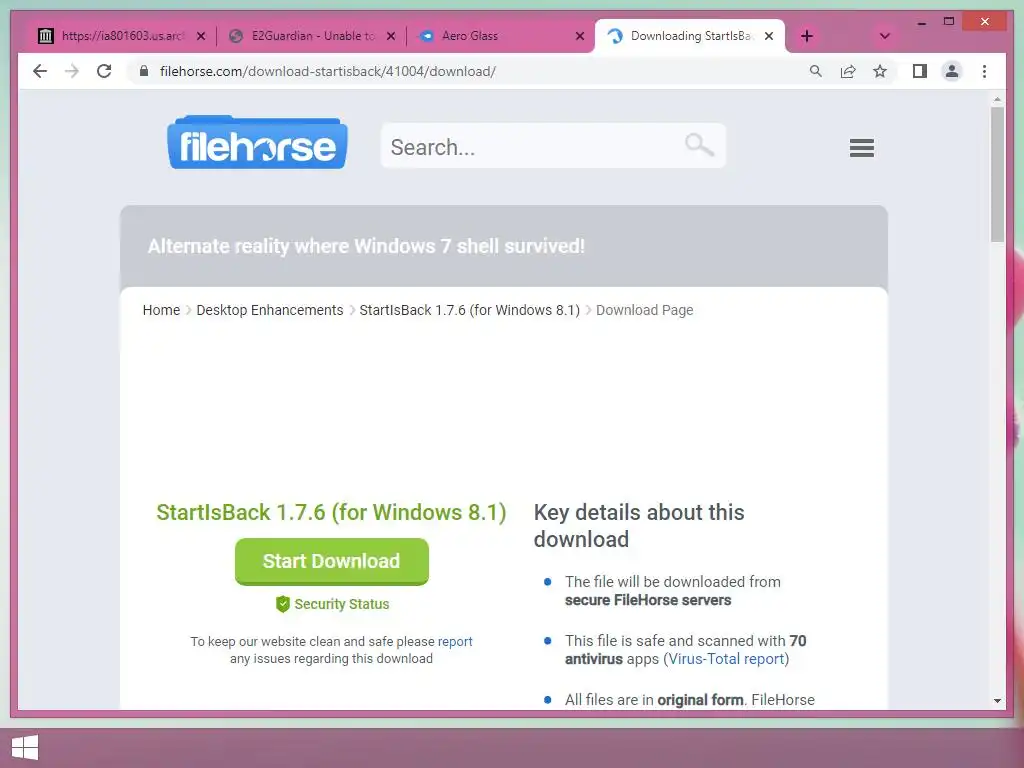The image size is (1024, 768).
Task: Click the search magnifier in FileHorse search box
Action: click(699, 144)
